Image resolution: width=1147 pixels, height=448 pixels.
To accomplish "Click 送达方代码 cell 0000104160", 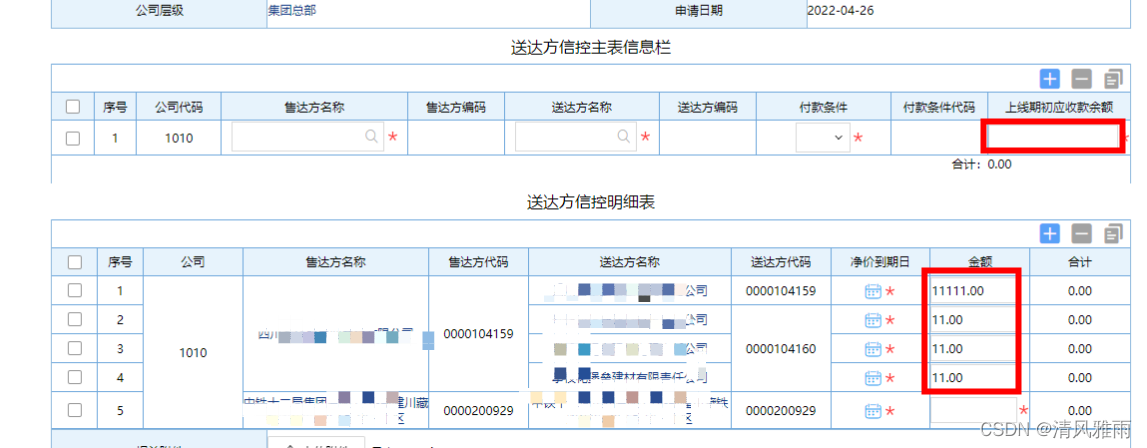I will pos(781,349).
